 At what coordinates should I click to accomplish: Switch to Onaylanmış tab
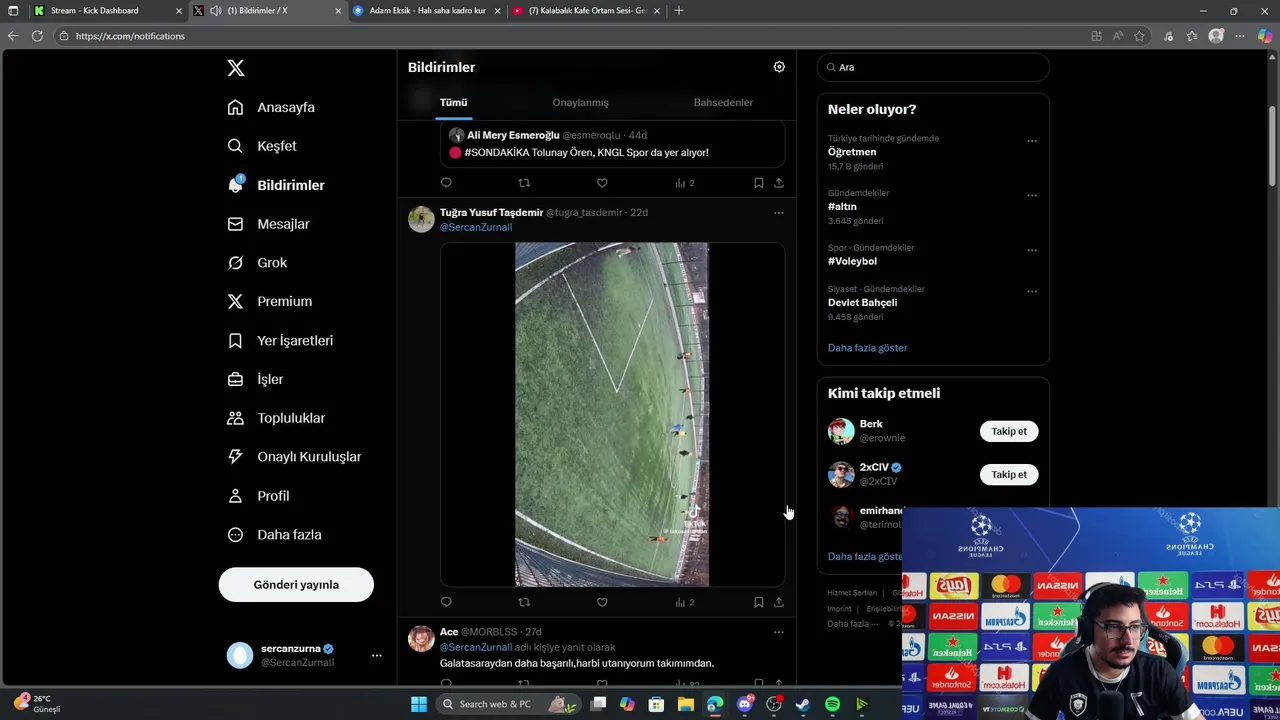(x=580, y=102)
